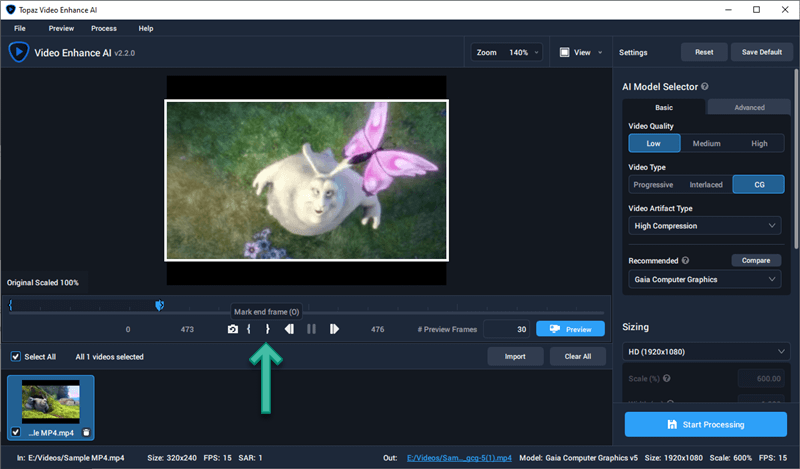Toggle the Select All checkbox
The image size is (800, 469).
pyautogui.click(x=16, y=357)
